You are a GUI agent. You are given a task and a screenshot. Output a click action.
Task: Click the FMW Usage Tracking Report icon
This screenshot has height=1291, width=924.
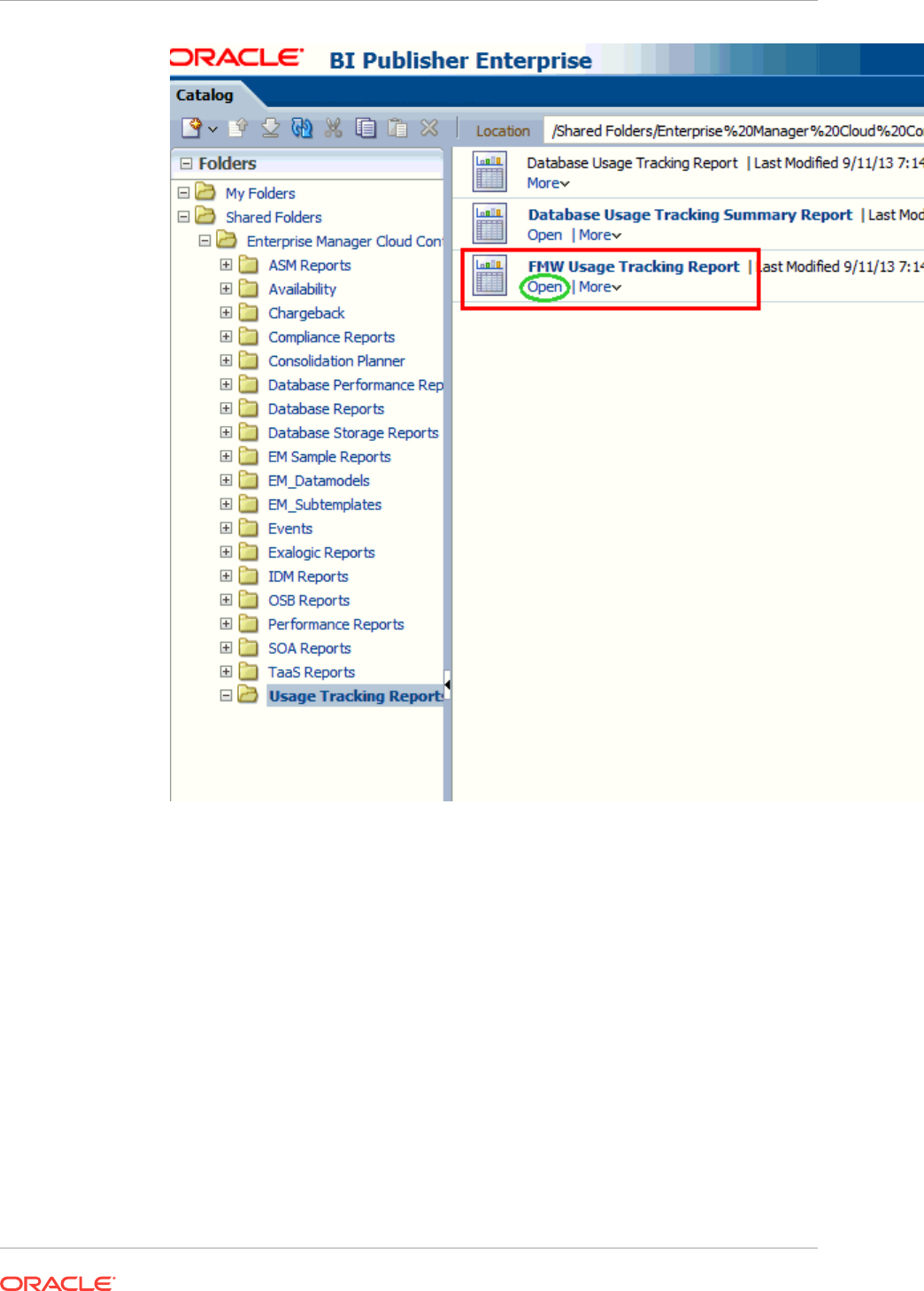489,275
